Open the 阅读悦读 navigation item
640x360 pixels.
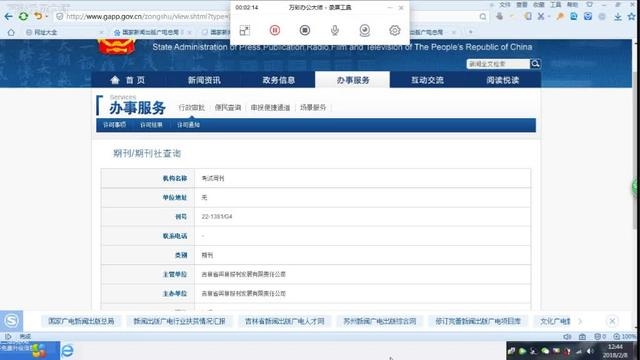502,80
